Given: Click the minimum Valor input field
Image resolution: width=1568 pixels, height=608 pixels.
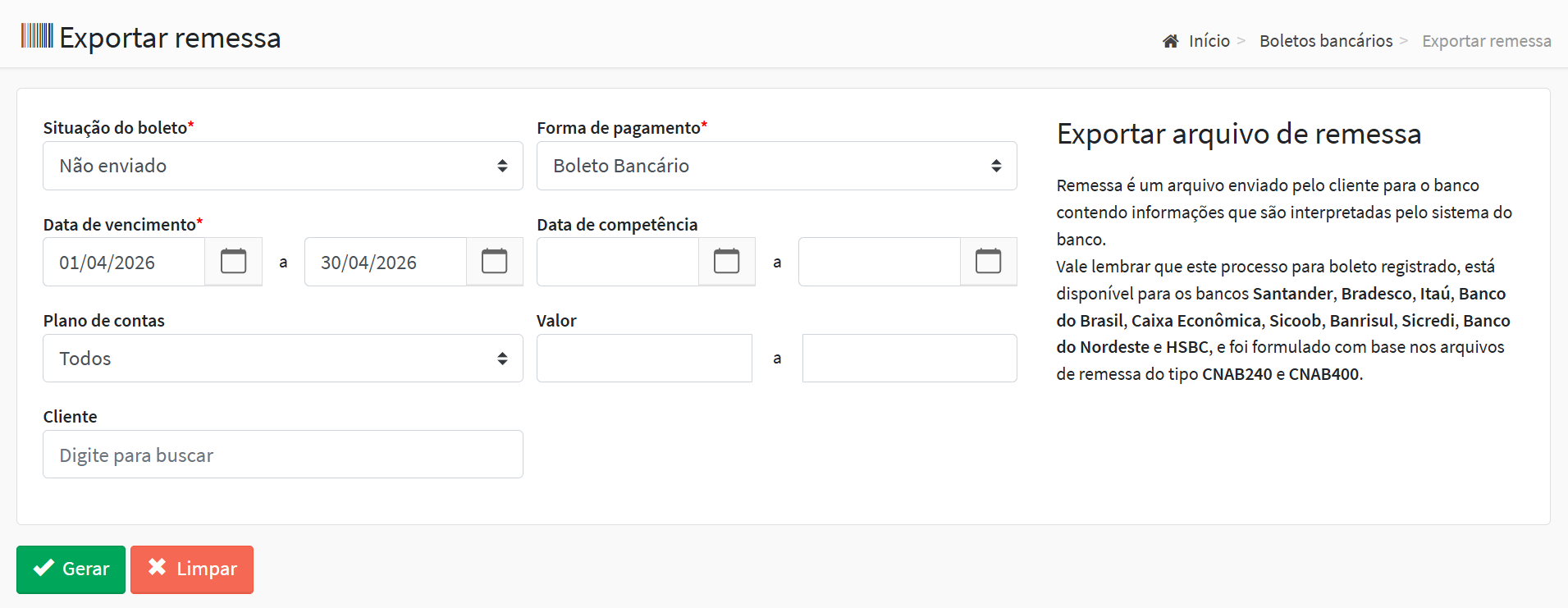Looking at the screenshot, I should point(644,358).
